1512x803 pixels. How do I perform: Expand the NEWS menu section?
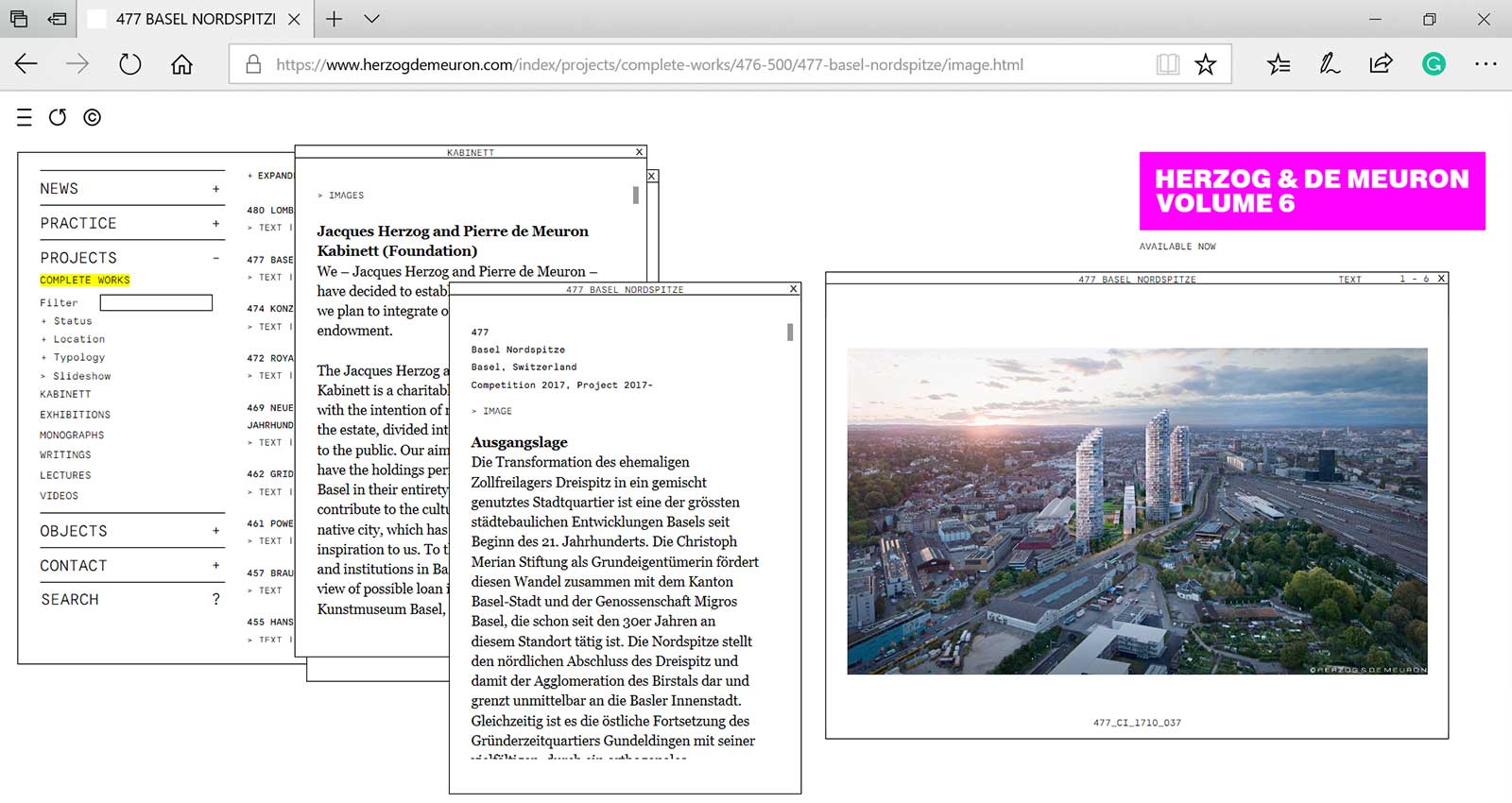[215, 189]
